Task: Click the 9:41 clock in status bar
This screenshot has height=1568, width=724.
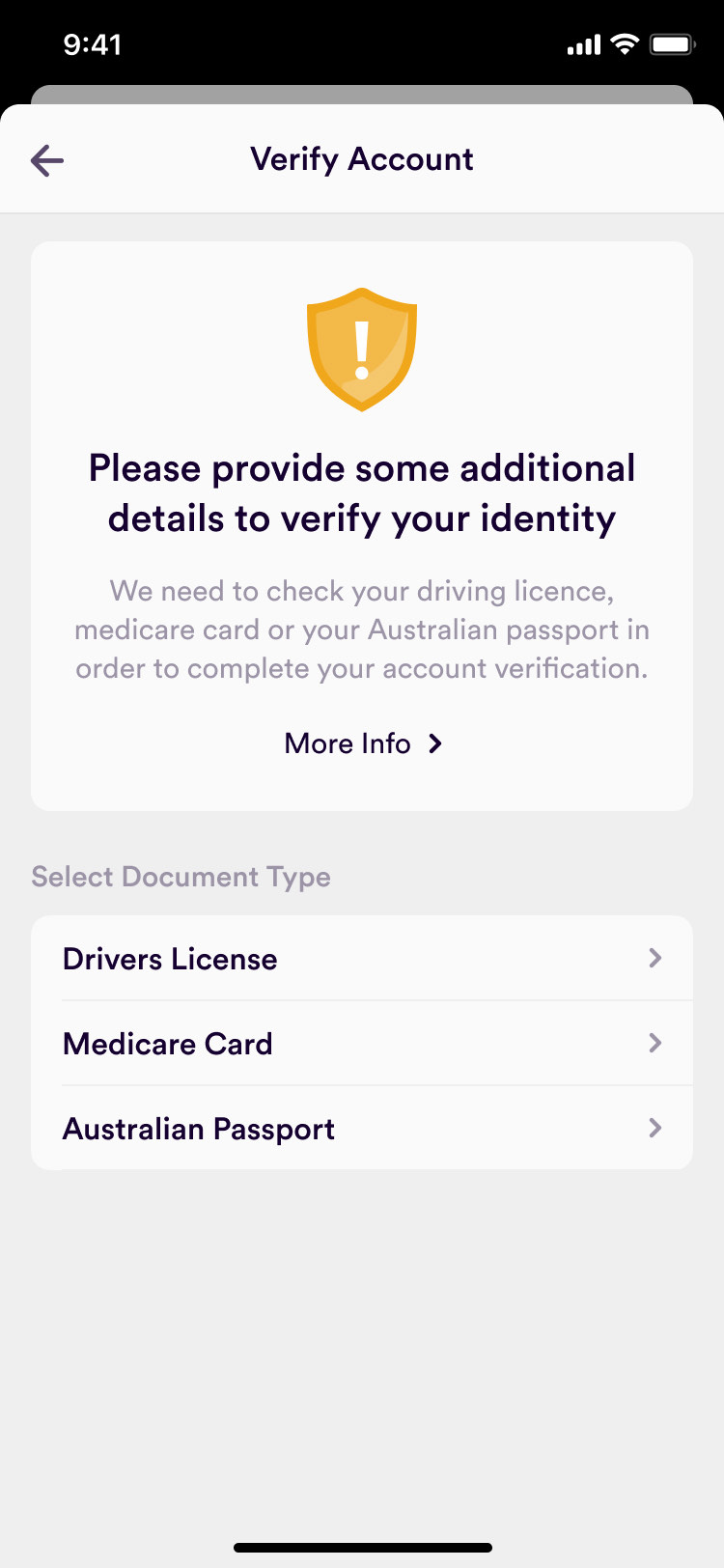Action: point(93,44)
